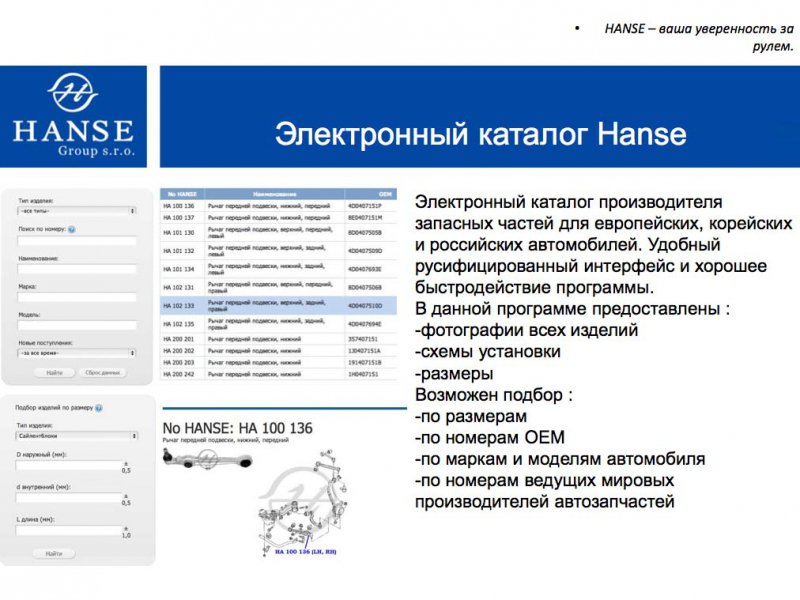Click the control arm product photo

[208, 458]
